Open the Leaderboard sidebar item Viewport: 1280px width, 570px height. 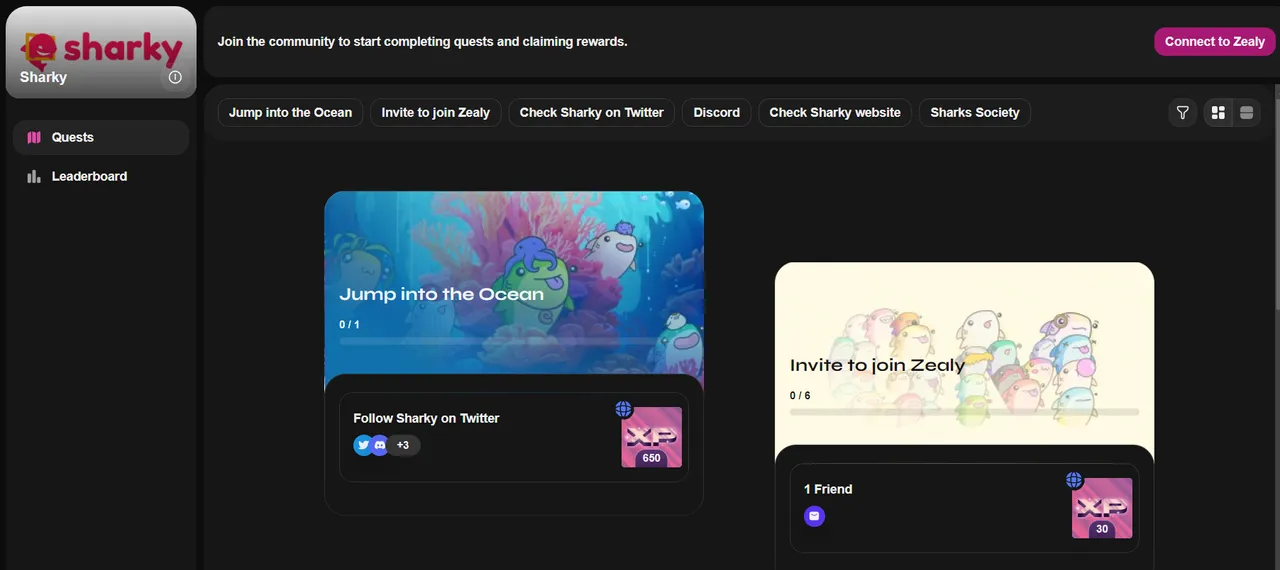pos(101,176)
